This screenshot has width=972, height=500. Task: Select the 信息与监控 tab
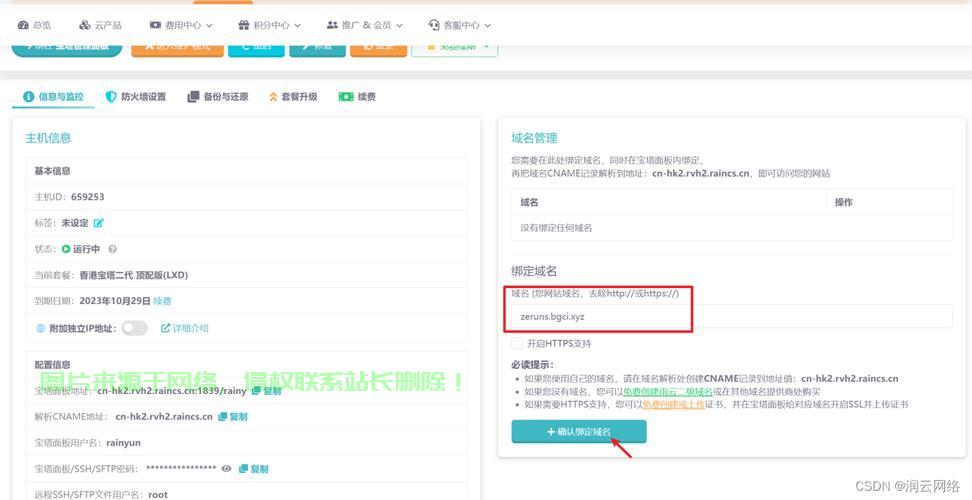(53, 97)
